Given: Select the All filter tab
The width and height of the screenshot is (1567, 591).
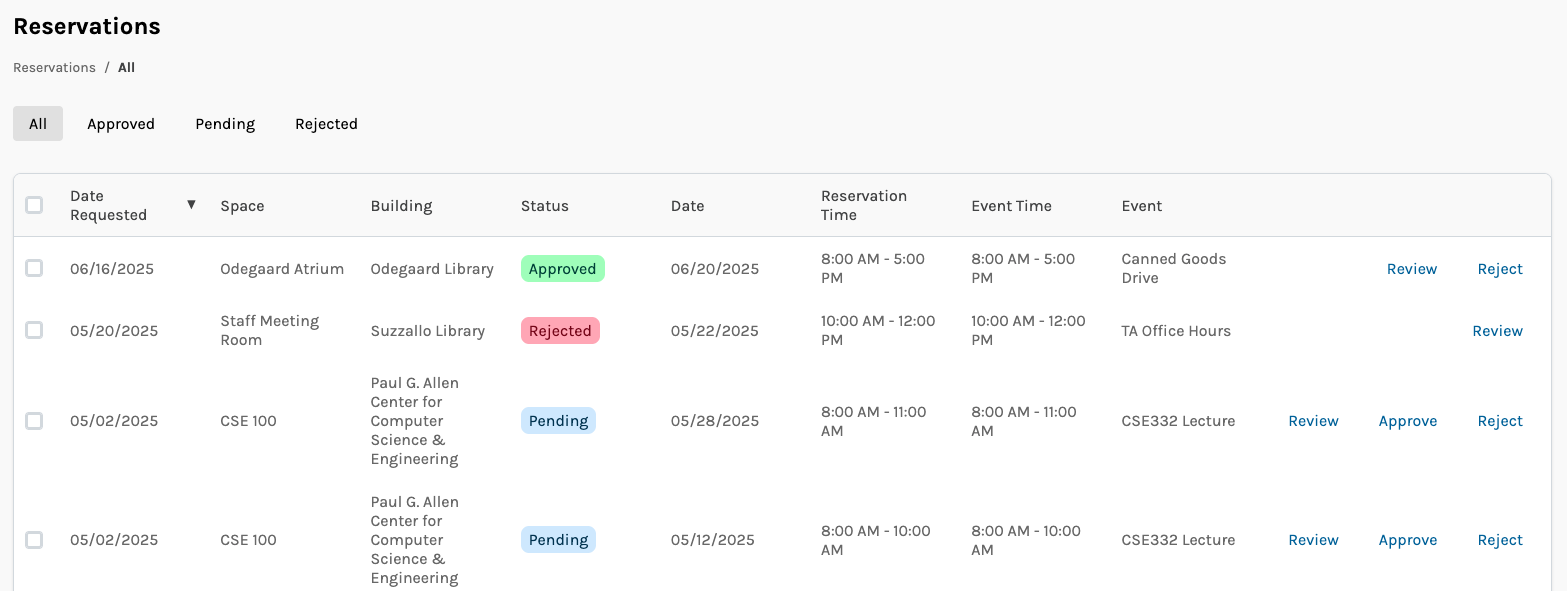Looking at the screenshot, I should [37, 123].
